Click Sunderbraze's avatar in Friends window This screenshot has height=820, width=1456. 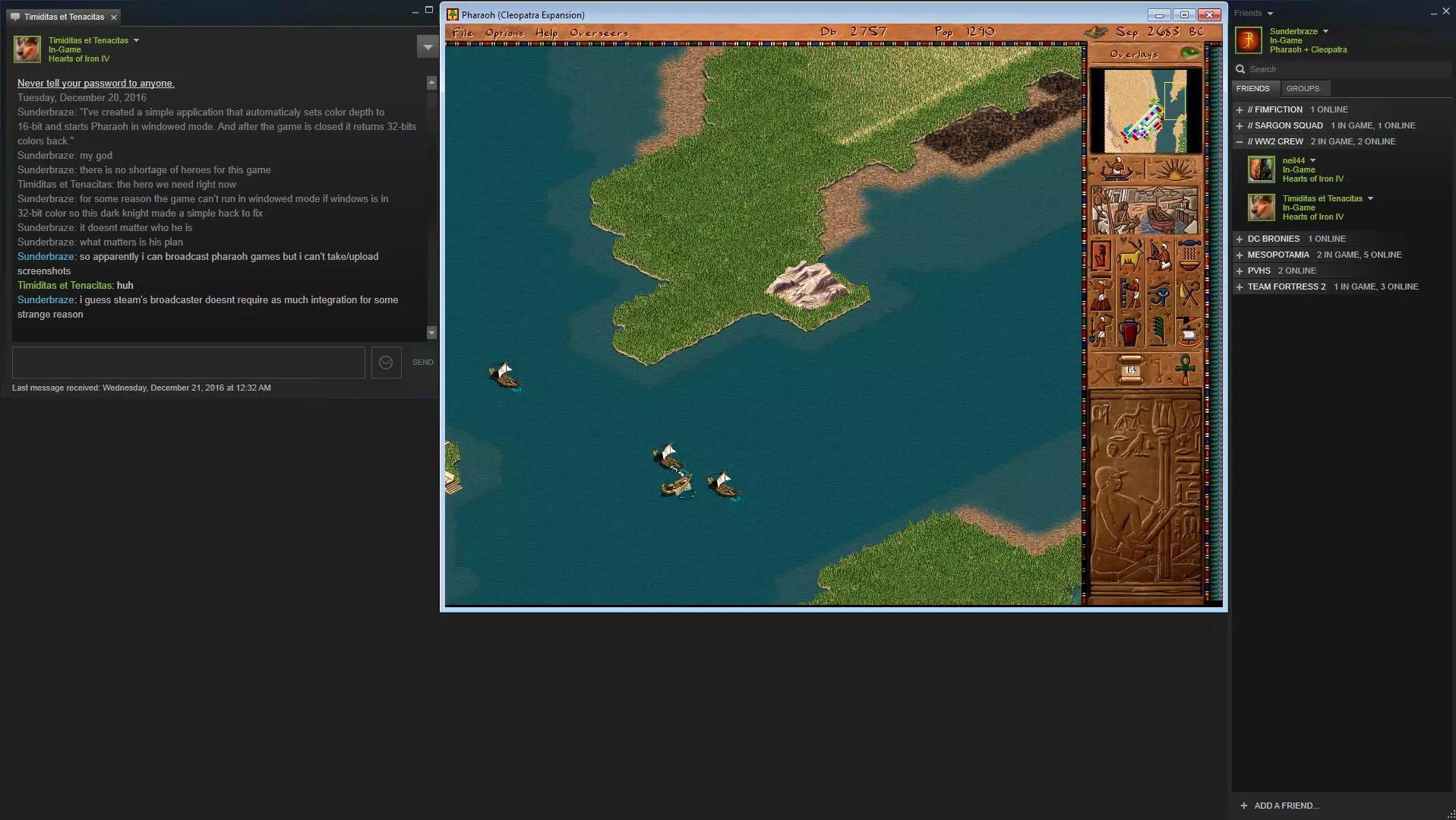pos(1249,40)
